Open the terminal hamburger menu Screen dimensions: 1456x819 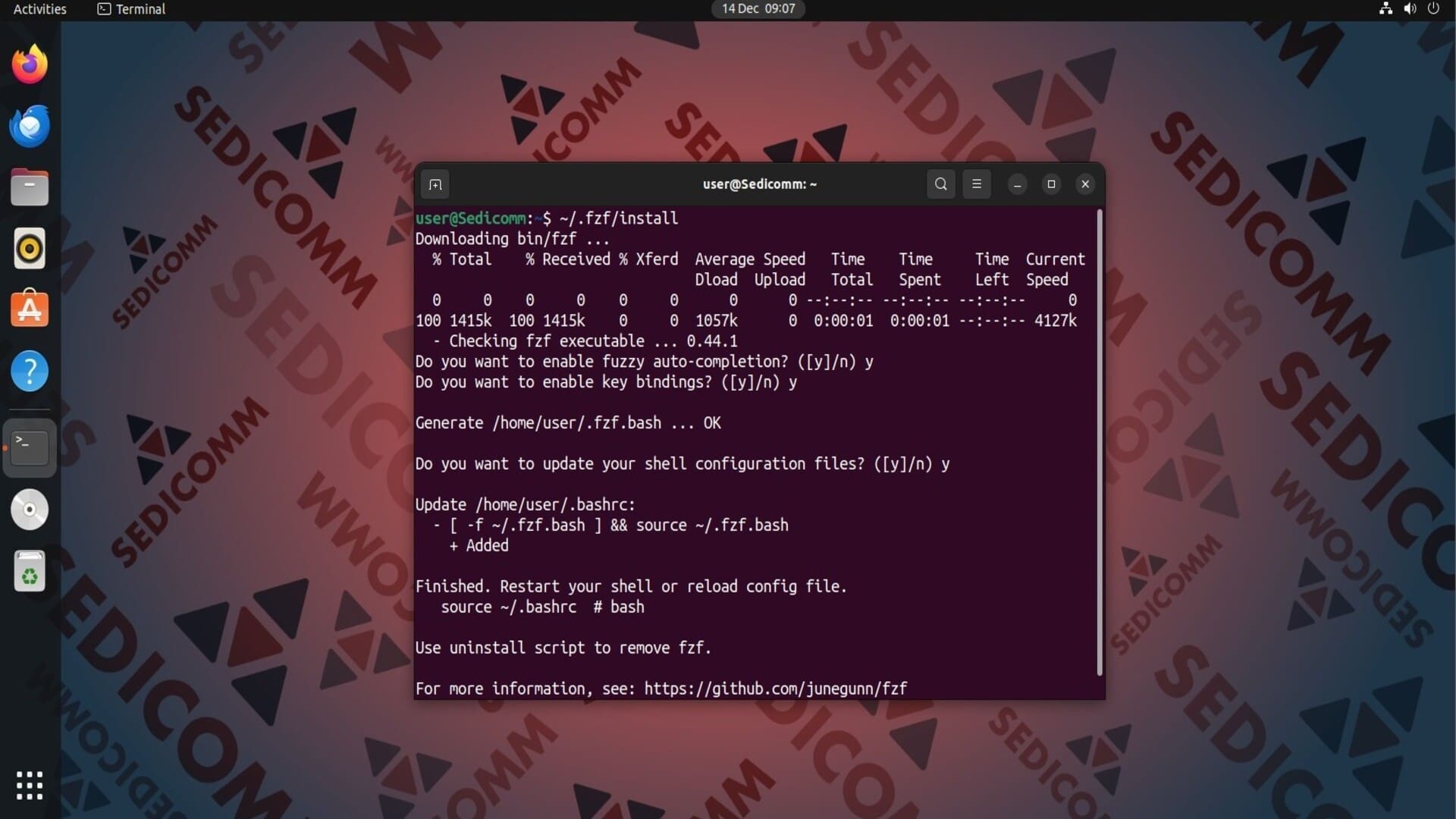pyautogui.click(x=976, y=184)
